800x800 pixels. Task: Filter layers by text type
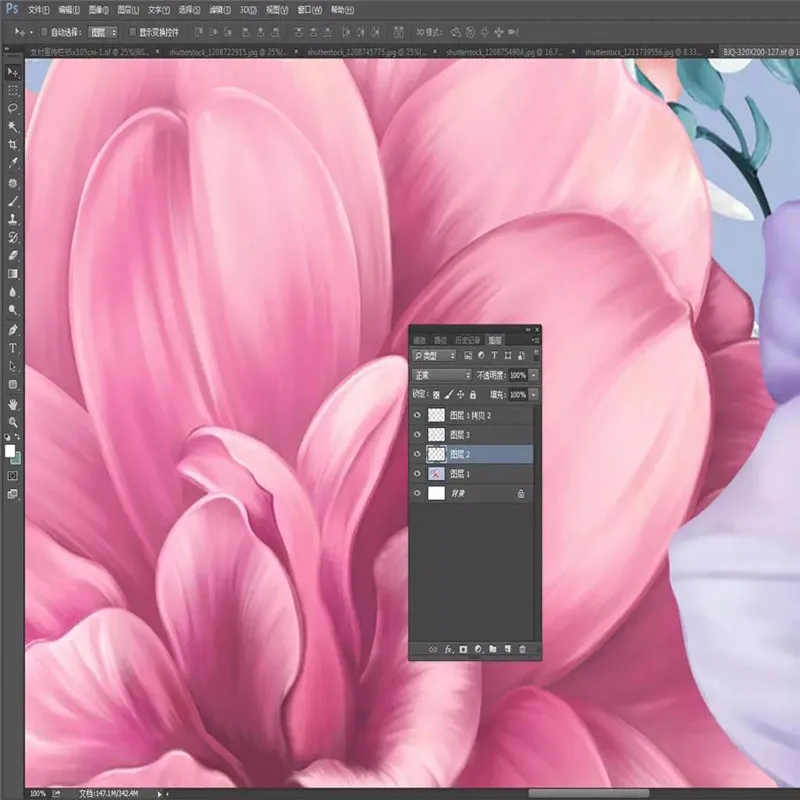click(x=494, y=356)
